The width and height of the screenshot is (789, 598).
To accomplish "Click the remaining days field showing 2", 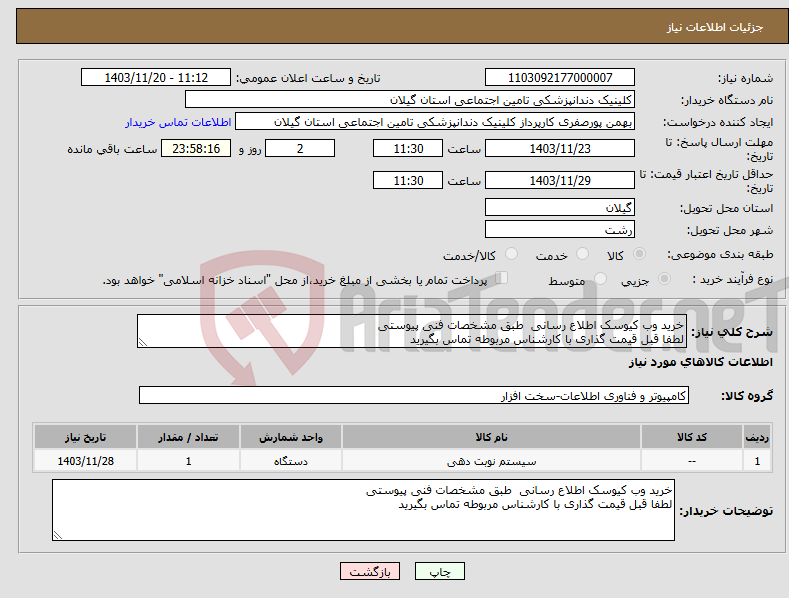I will coord(300,148).
